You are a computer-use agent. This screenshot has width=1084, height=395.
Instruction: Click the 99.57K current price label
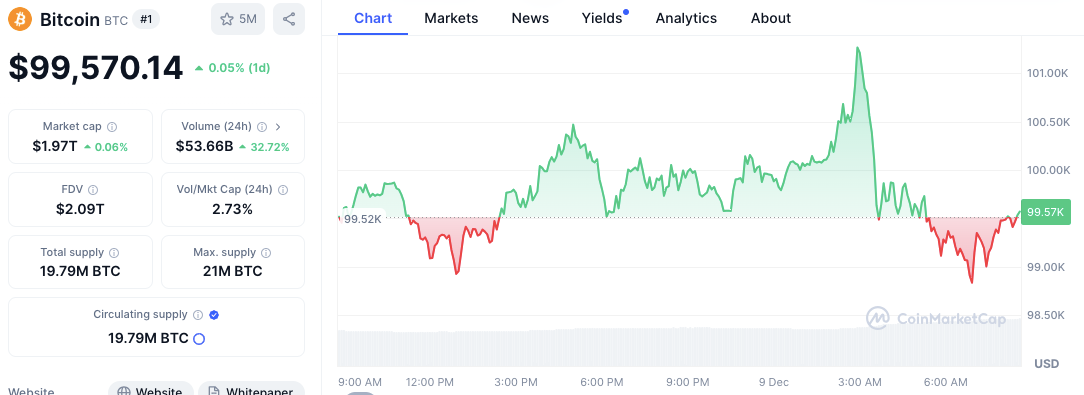point(1045,212)
